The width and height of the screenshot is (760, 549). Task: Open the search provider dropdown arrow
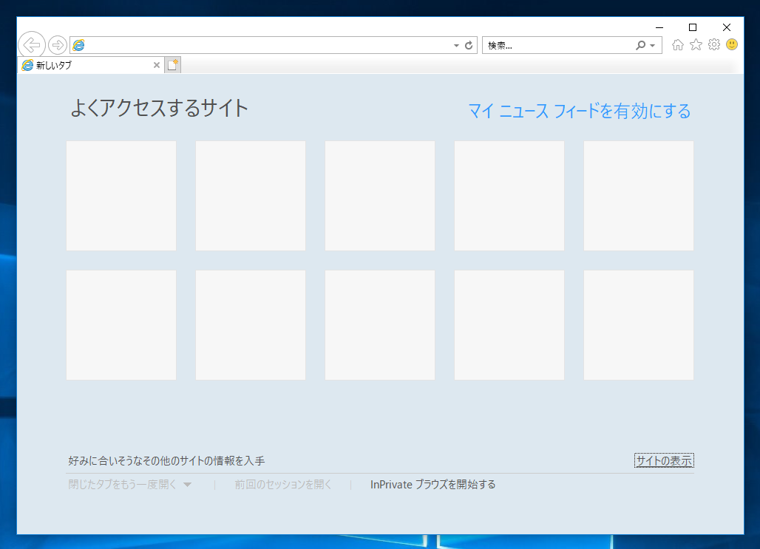pos(653,45)
